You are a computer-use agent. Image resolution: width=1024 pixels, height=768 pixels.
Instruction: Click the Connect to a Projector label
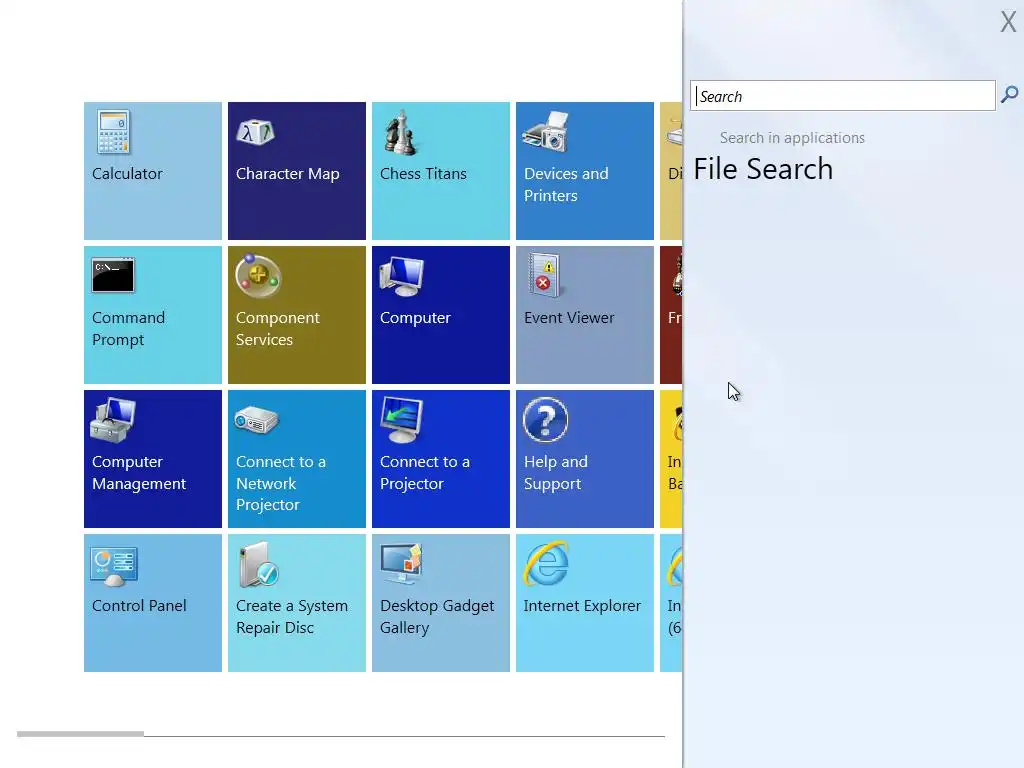point(424,473)
